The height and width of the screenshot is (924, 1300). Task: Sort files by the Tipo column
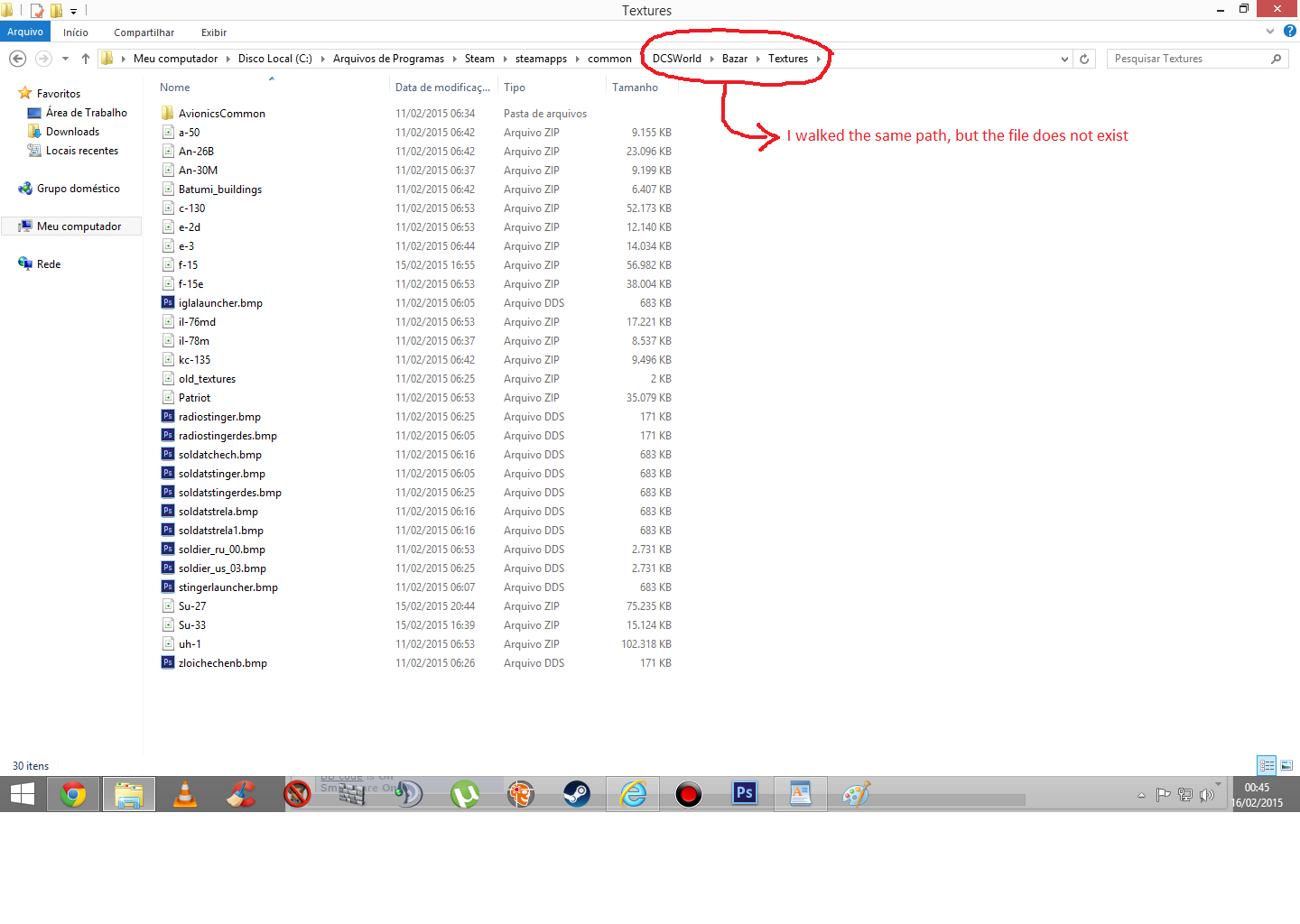515,88
